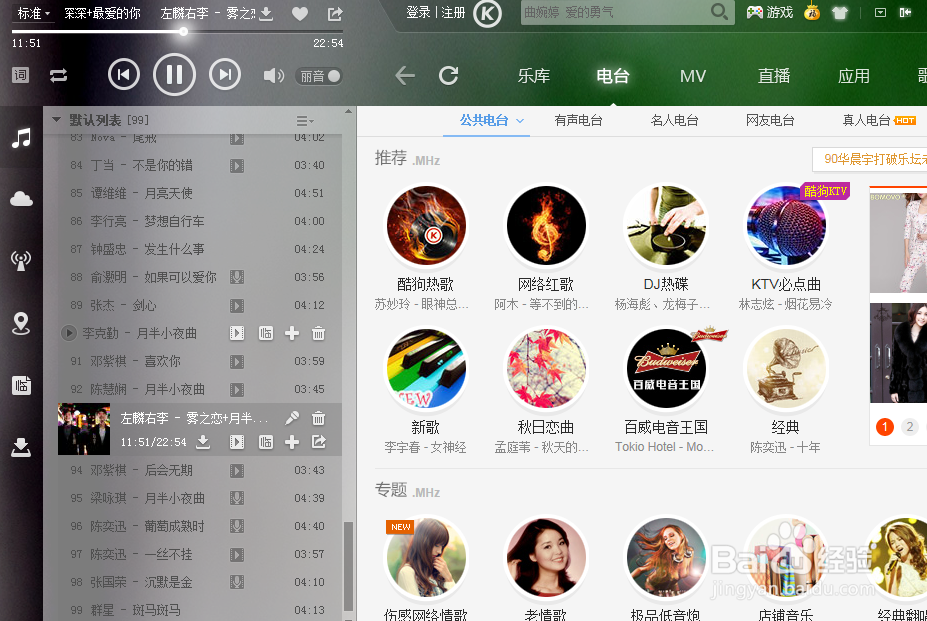The width and height of the screenshot is (927, 621).
Task: Share the current song from top bar
Action: (x=335, y=14)
